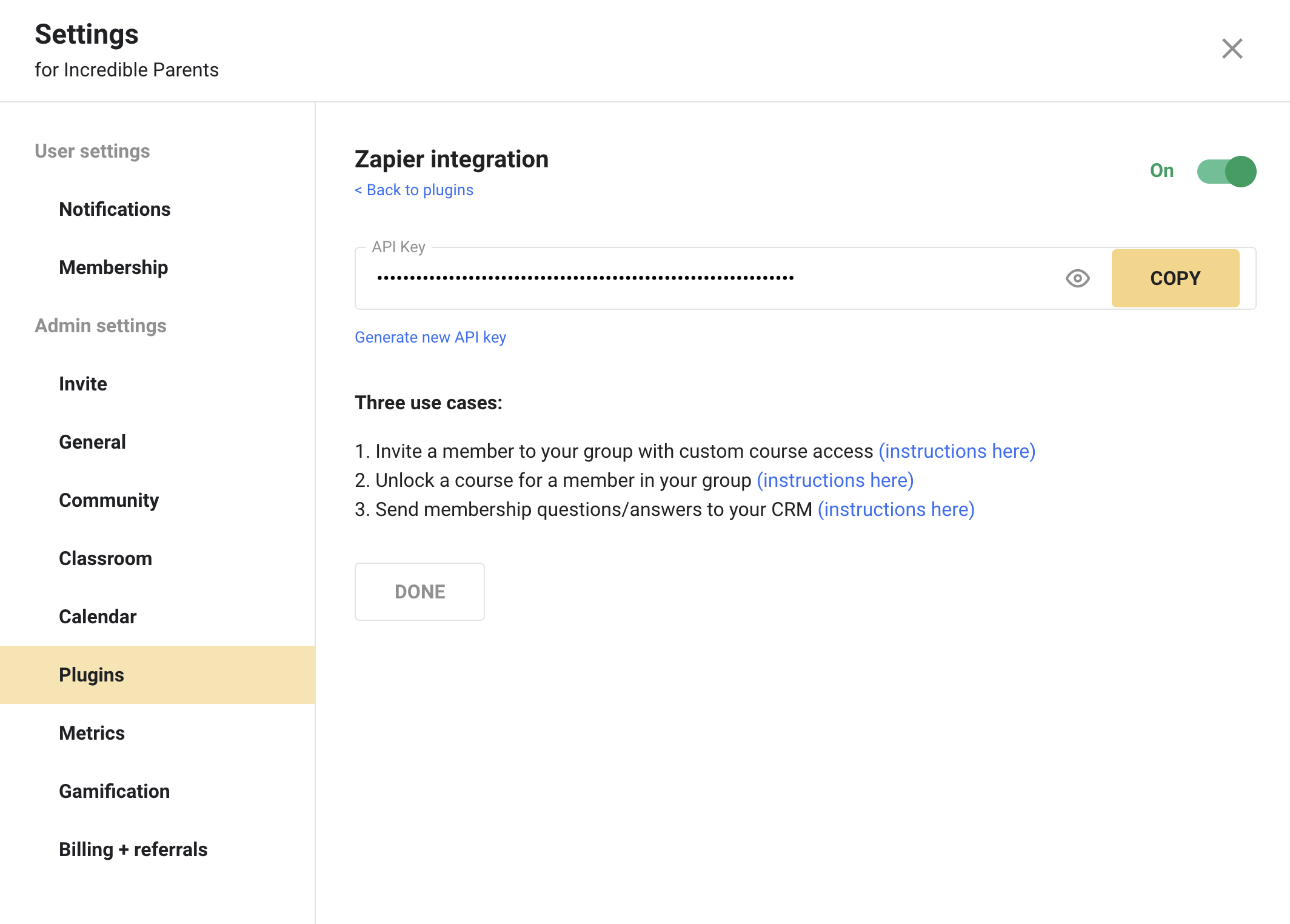
Task: Copy the API key
Action: click(x=1175, y=278)
